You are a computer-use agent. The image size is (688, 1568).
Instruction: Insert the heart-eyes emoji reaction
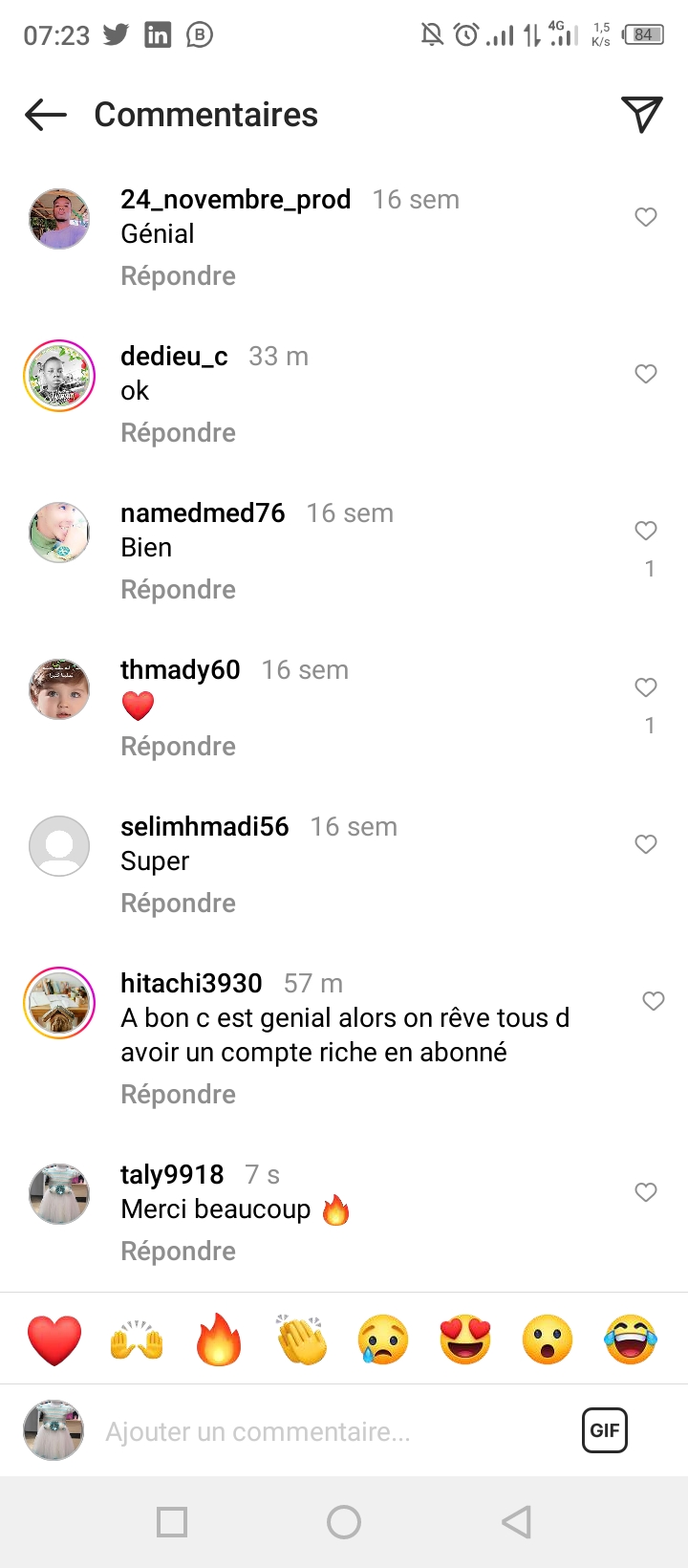465,1339
